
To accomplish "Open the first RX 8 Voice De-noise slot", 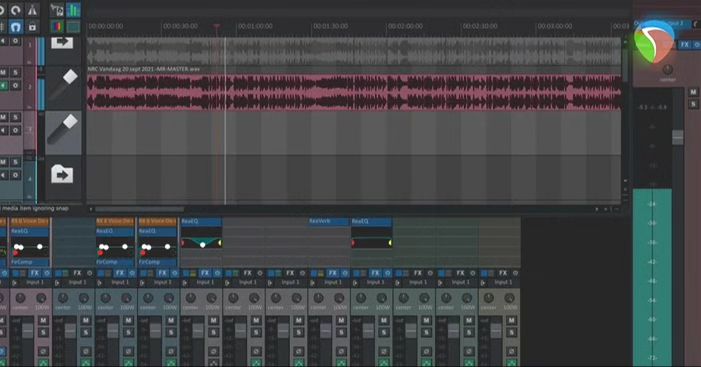I will (x=30, y=221).
